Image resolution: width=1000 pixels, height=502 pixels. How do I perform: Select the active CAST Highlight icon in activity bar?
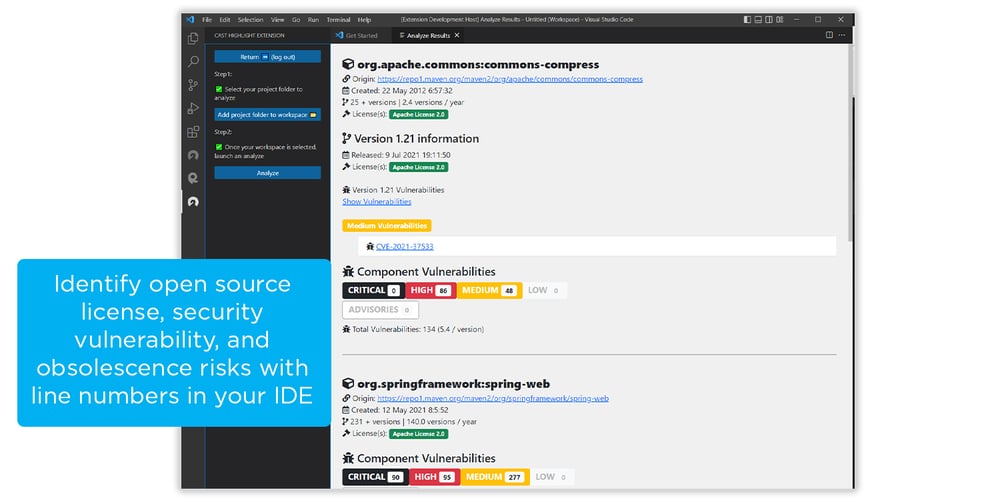click(x=193, y=201)
